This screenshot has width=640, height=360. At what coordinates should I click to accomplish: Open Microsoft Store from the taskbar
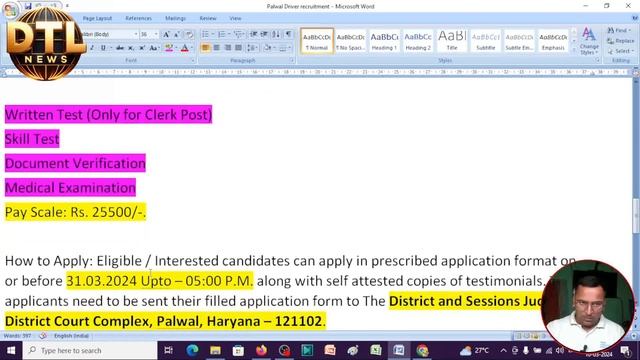tap(238, 350)
